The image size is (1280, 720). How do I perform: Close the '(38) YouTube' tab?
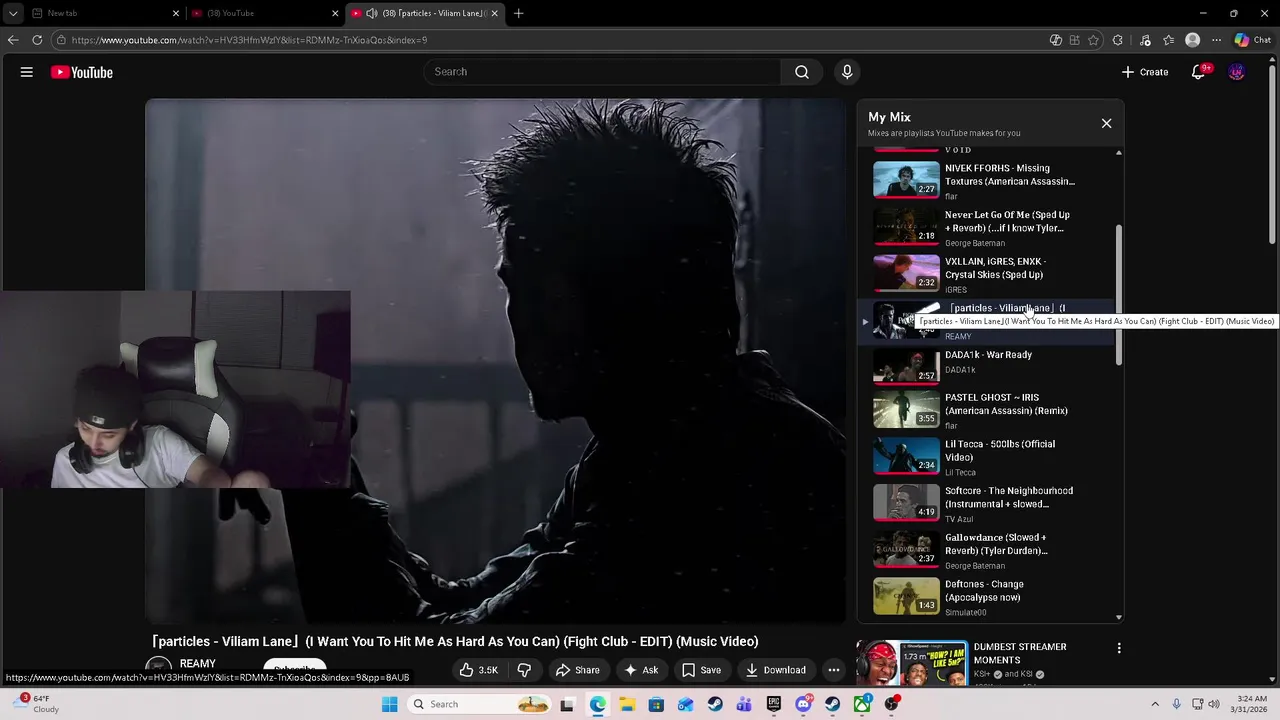335,13
